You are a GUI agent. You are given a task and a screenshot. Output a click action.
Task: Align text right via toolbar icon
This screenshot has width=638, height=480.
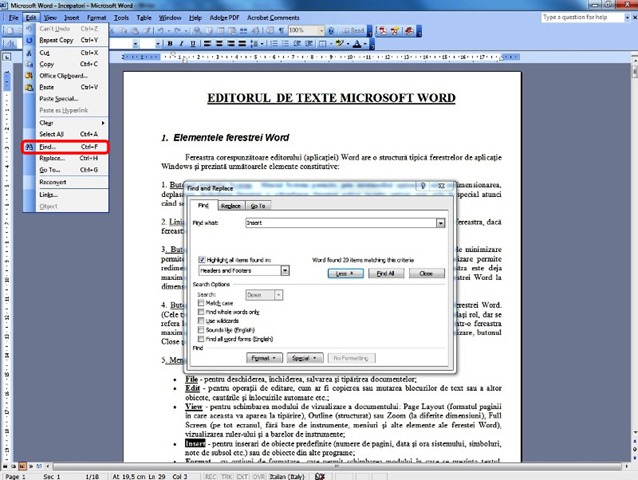(x=231, y=44)
